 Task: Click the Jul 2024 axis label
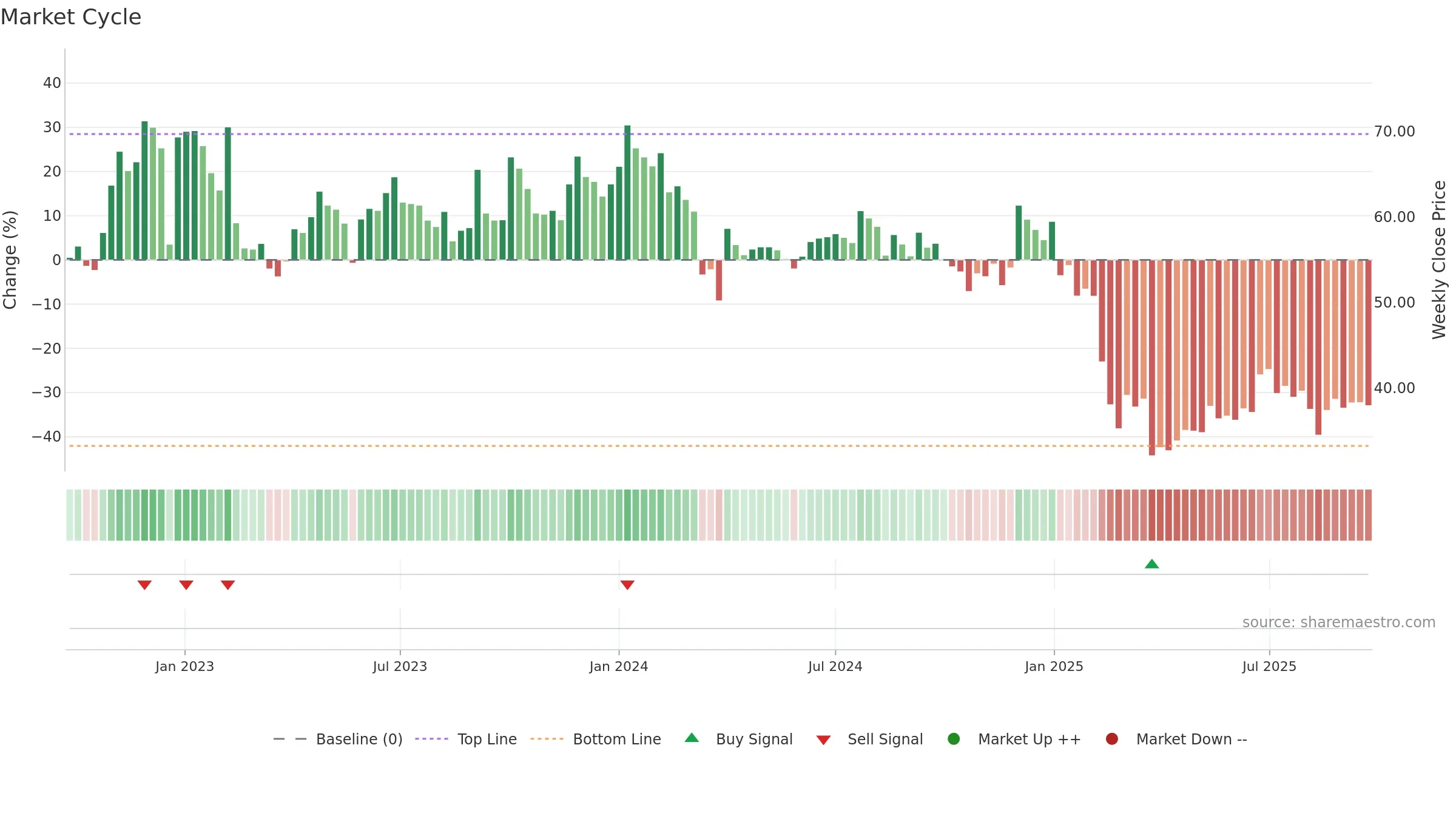835,666
